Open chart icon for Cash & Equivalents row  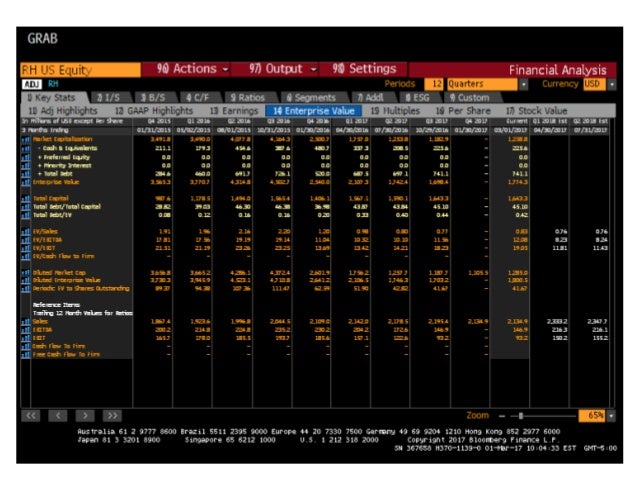click(26, 148)
